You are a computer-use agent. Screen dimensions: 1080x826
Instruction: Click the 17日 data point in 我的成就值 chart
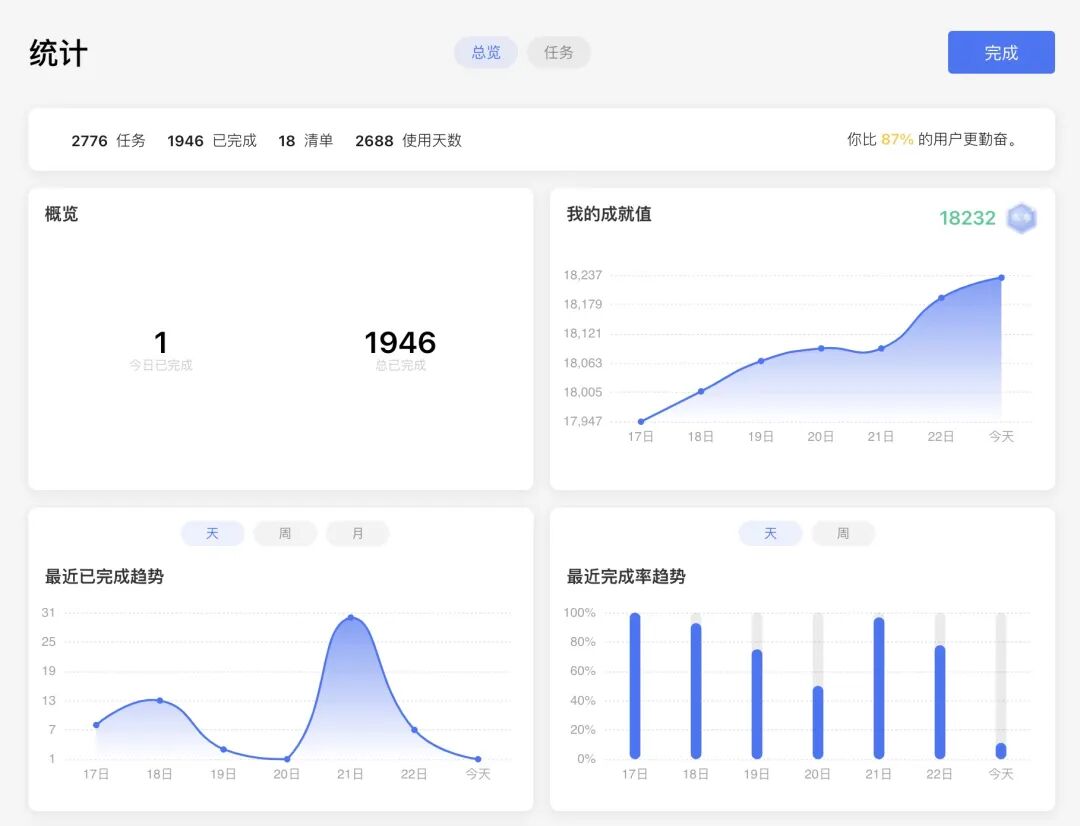(x=641, y=422)
